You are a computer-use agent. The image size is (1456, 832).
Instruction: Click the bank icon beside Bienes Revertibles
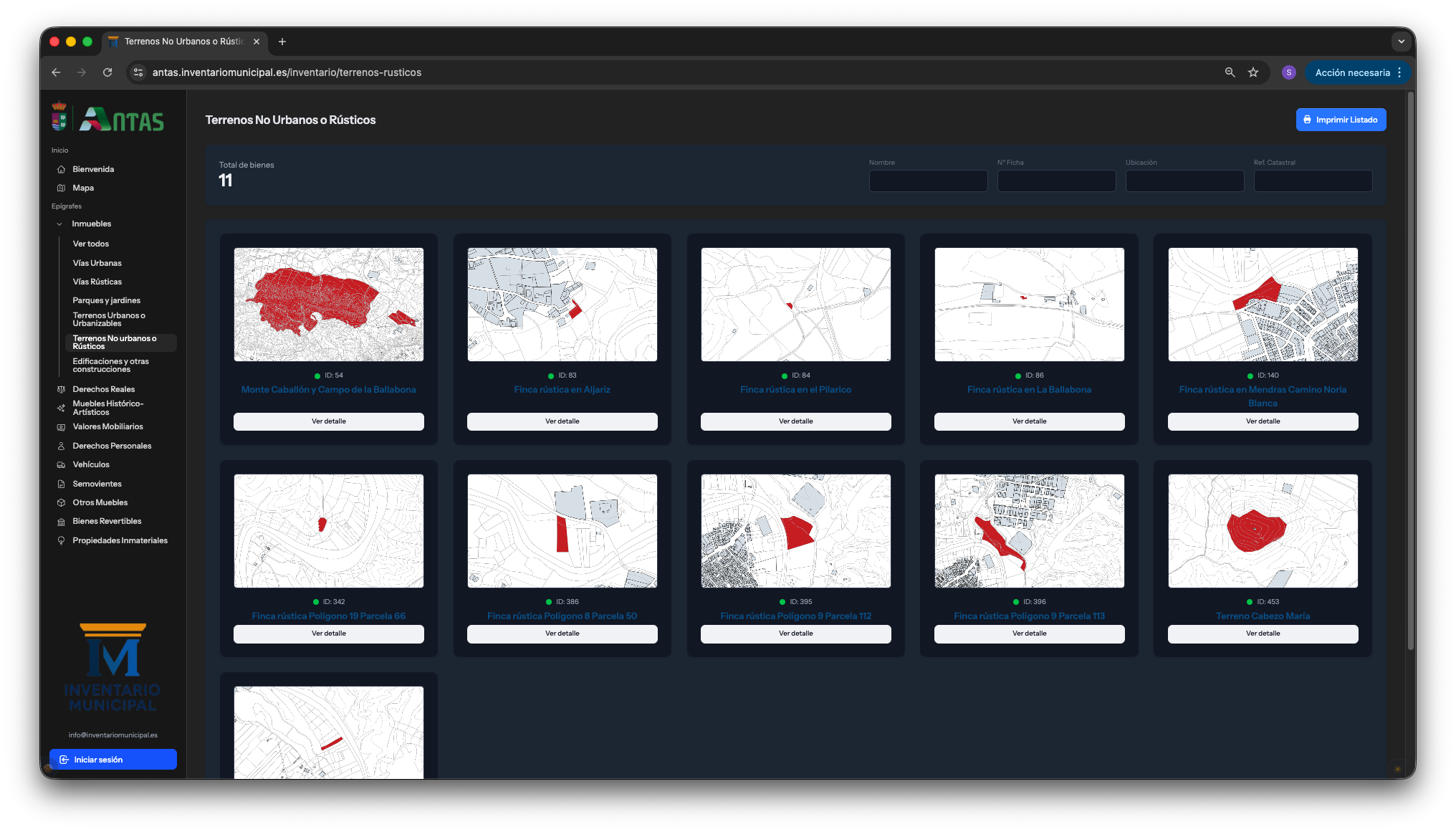pos(62,521)
